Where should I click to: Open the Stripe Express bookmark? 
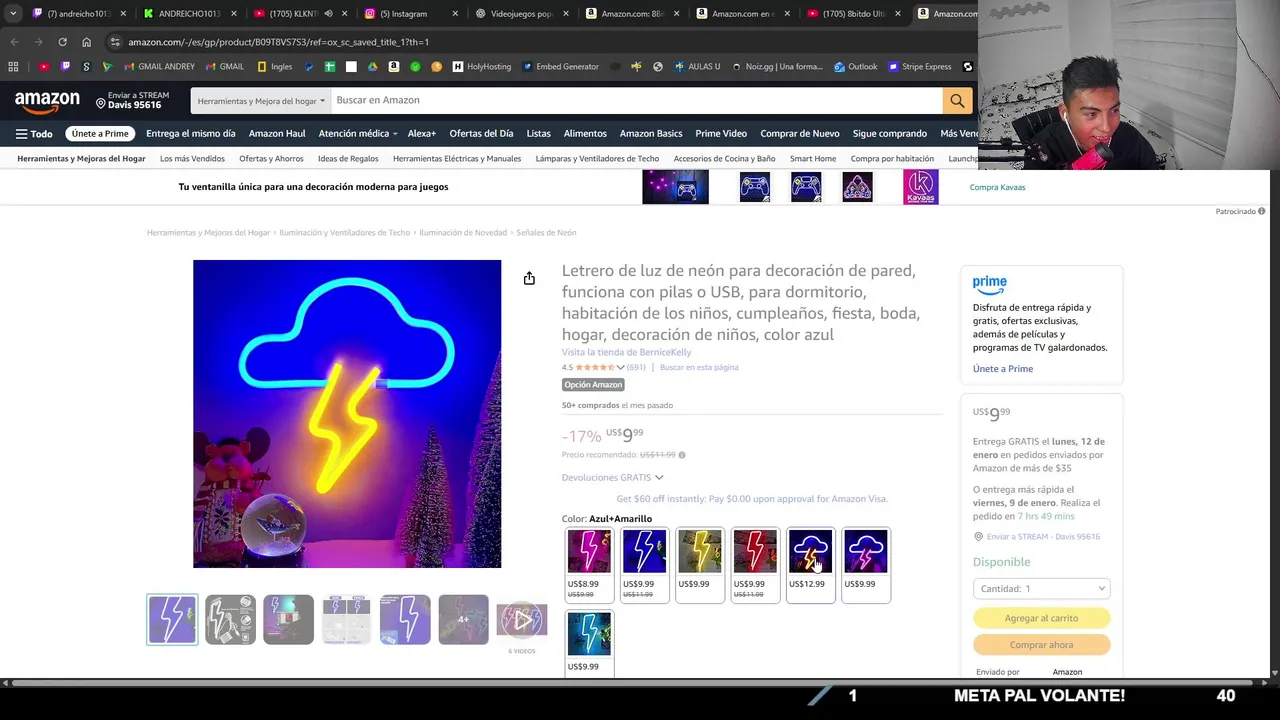[919, 67]
